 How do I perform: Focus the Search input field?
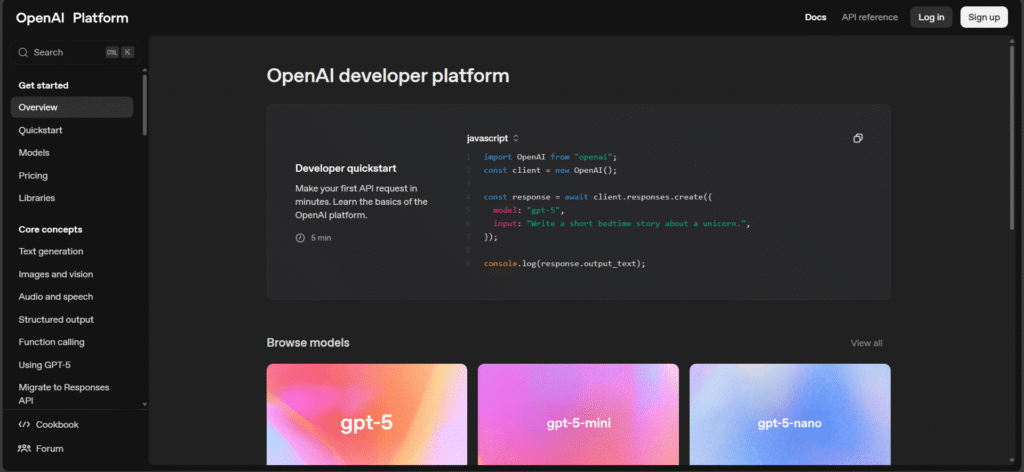tap(65, 52)
